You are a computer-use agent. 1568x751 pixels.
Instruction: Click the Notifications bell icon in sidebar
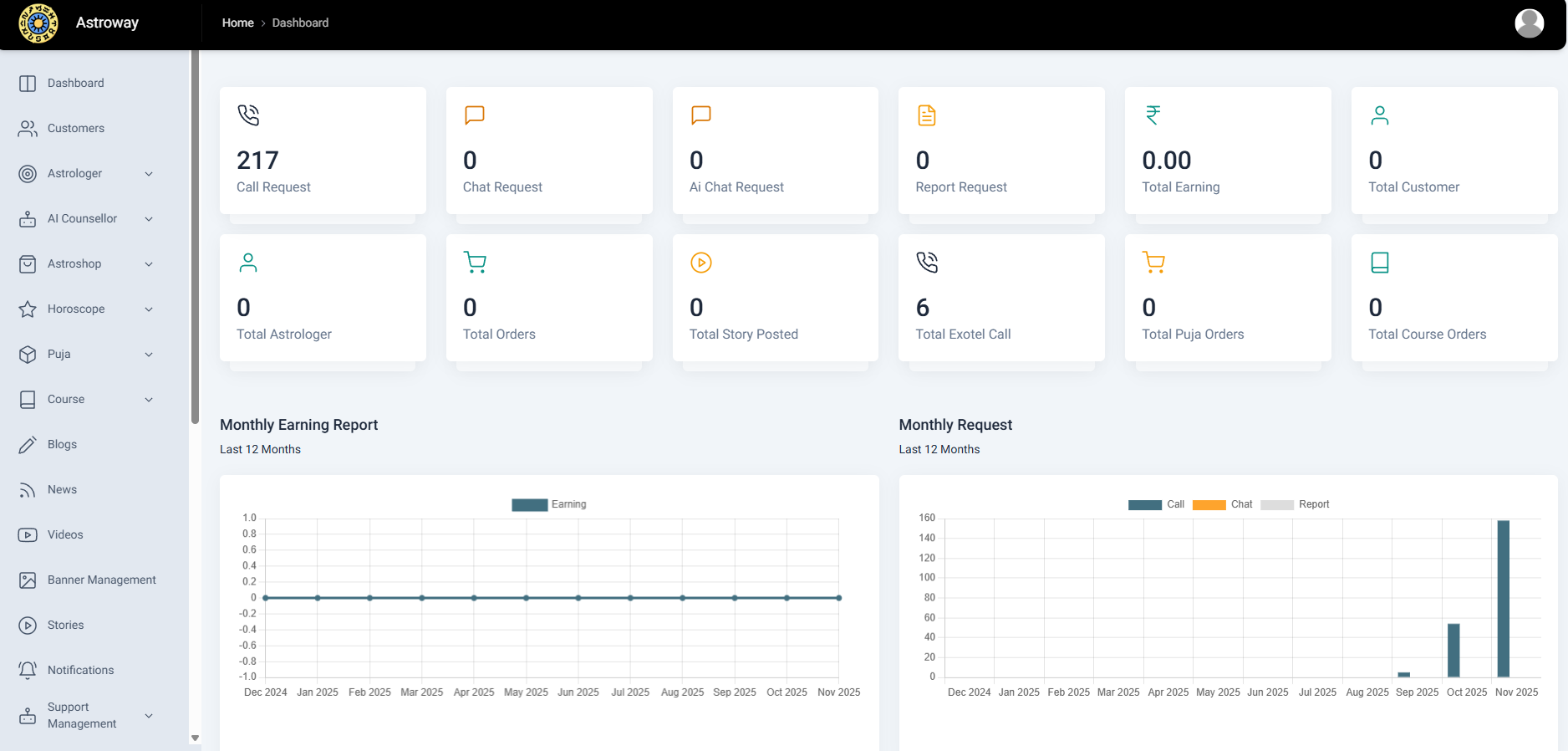pos(28,670)
